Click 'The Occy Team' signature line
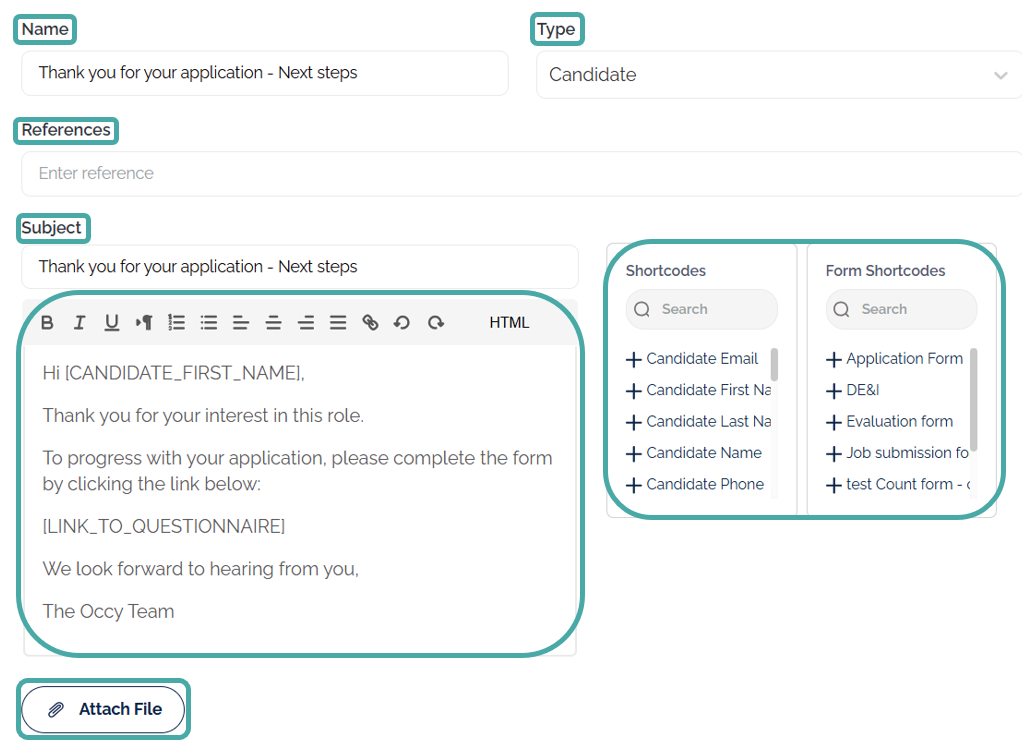Viewport: 1022px width, 744px height. [x=108, y=612]
